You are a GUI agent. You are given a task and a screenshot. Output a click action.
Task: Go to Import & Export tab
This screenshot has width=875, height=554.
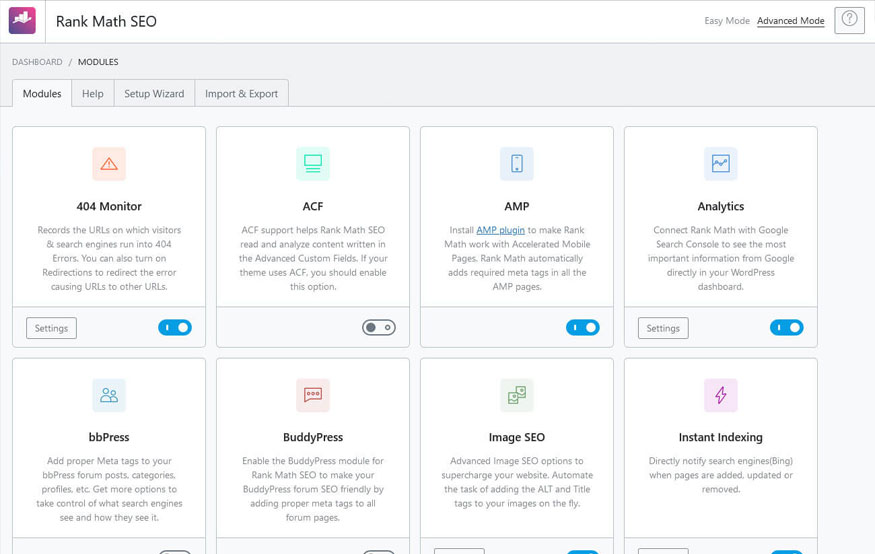[241, 94]
